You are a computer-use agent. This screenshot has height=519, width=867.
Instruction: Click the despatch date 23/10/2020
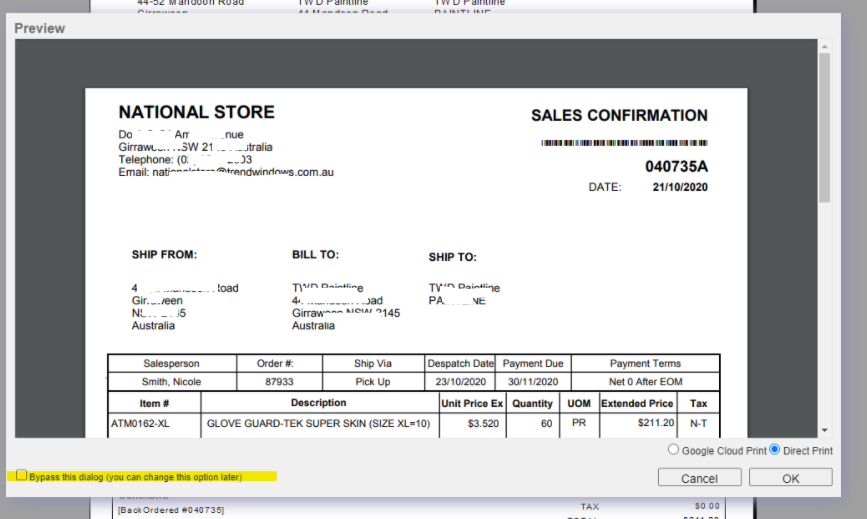460,382
